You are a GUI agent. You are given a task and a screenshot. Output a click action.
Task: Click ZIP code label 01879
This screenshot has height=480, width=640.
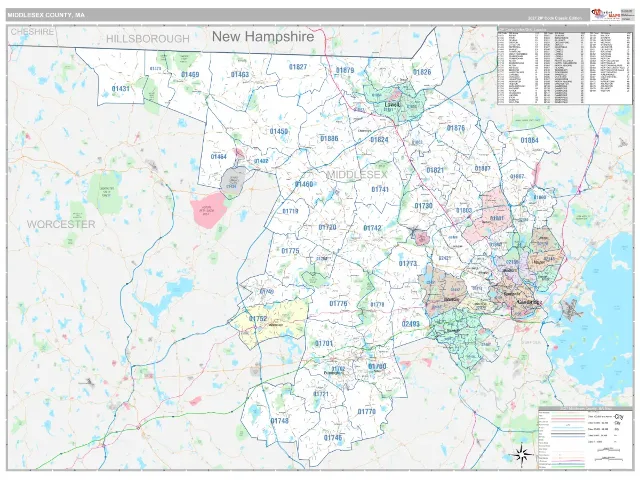point(345,70)
